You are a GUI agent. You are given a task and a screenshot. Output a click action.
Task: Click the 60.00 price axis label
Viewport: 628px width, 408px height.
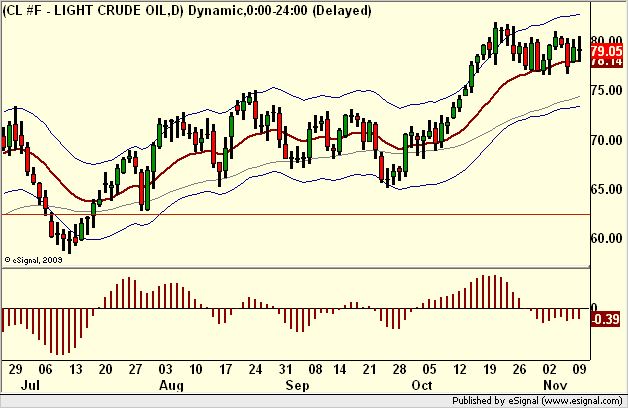(x=607, y=238)
